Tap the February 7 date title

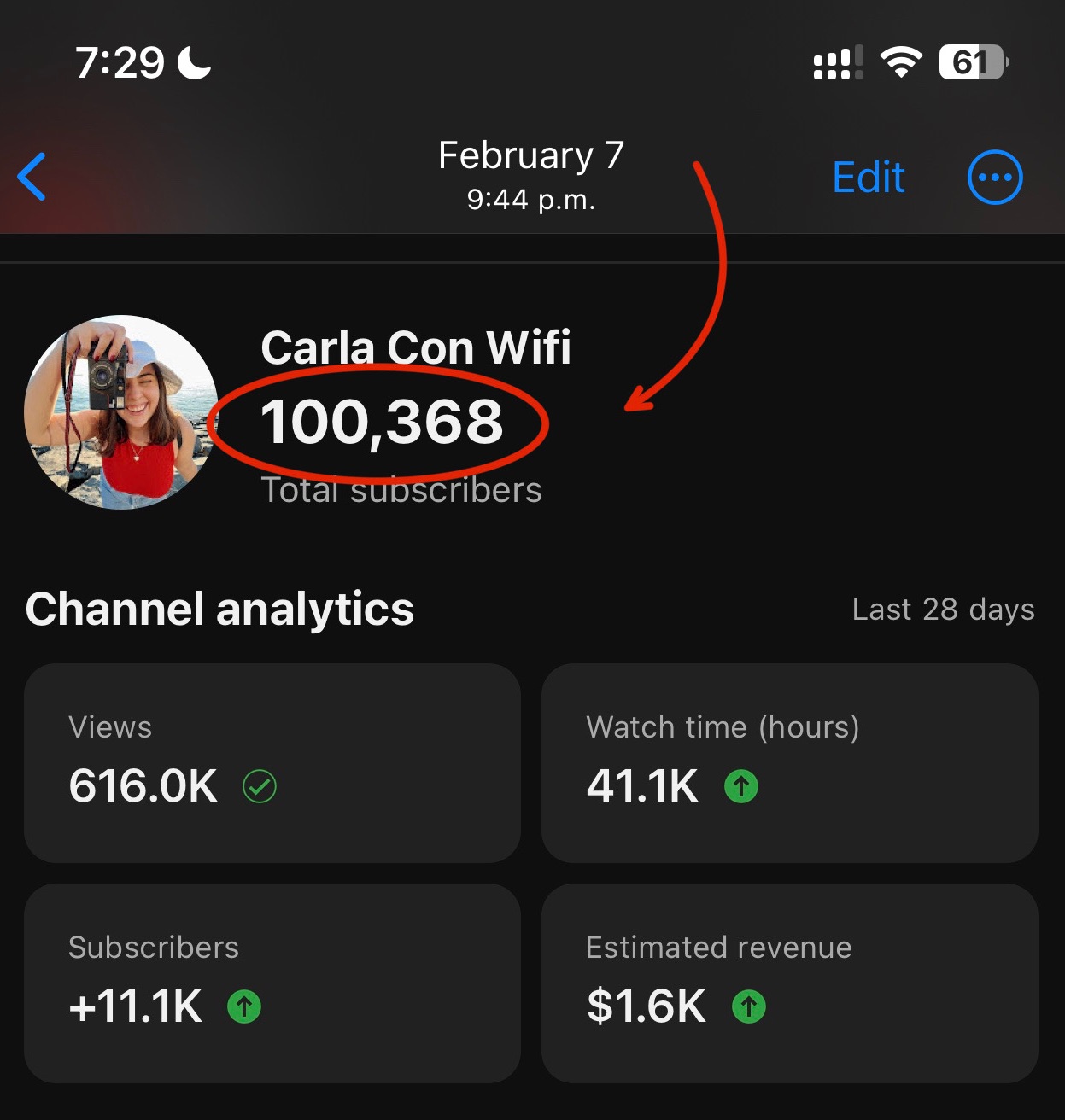point(531,155)
